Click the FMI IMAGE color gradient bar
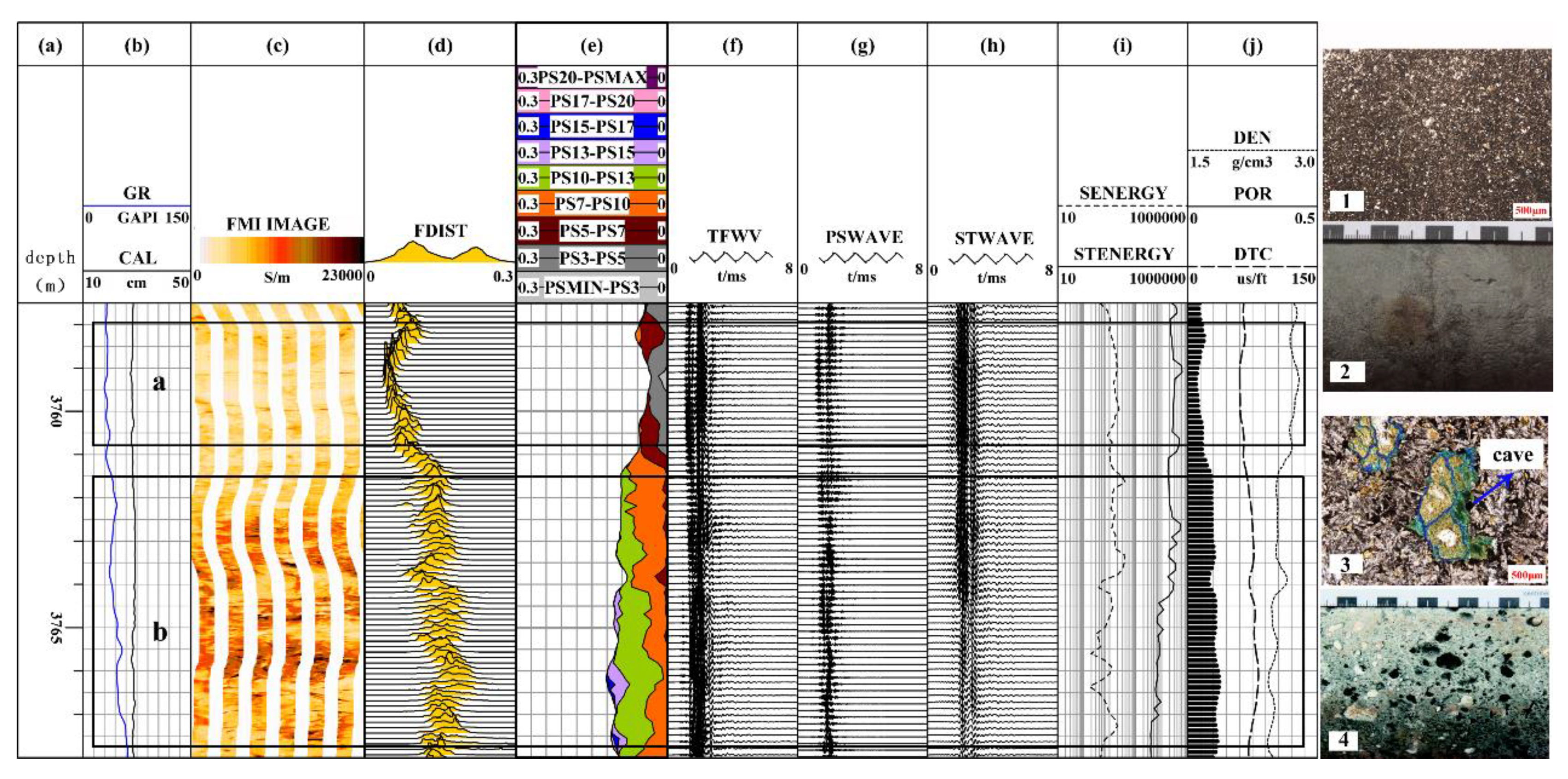Image resolution: width=1568 pixels, height=779 pixels. pyautogui.click(x=281, y=249)
